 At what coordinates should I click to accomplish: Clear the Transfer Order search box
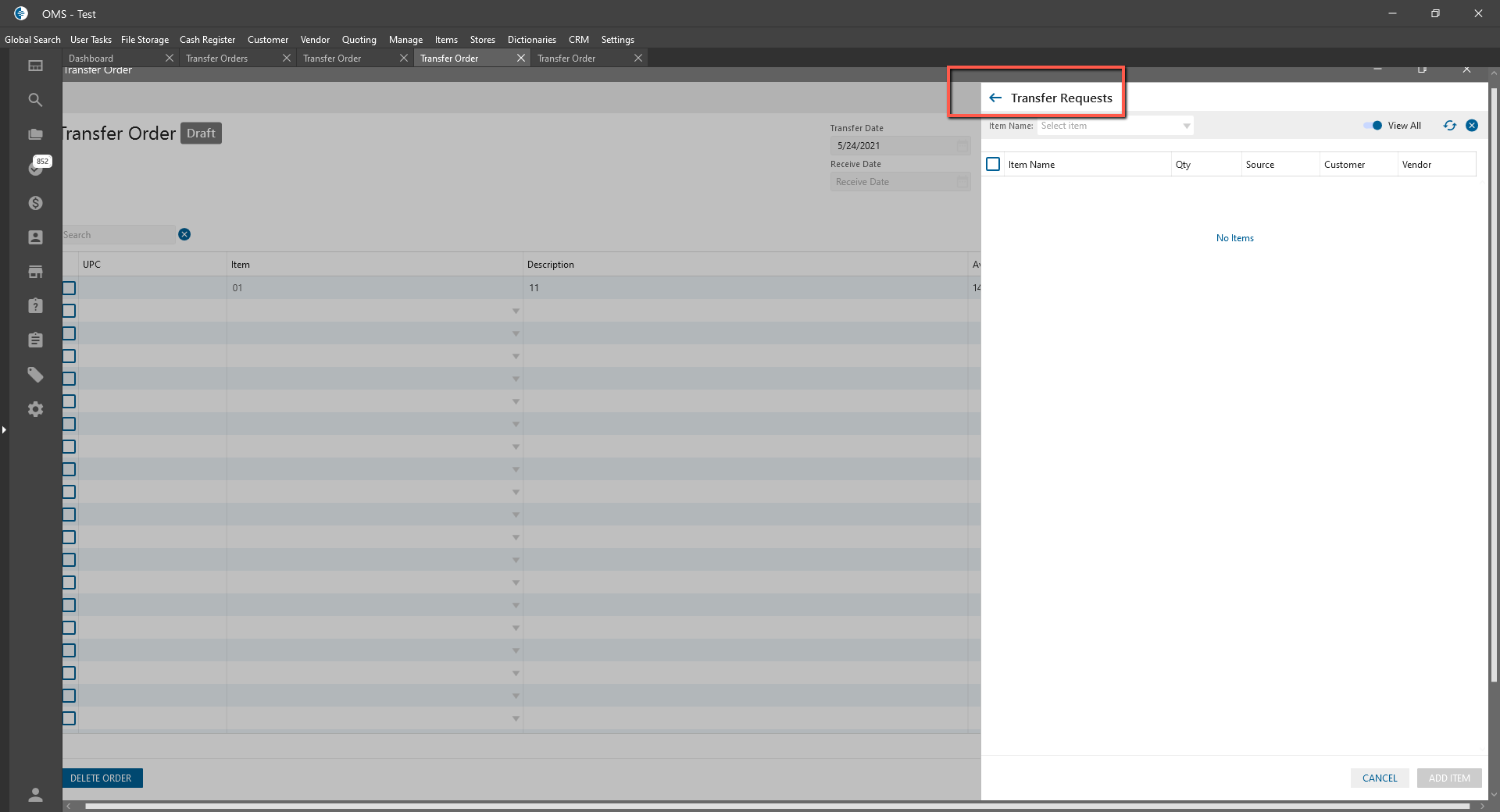pos(184,234)
